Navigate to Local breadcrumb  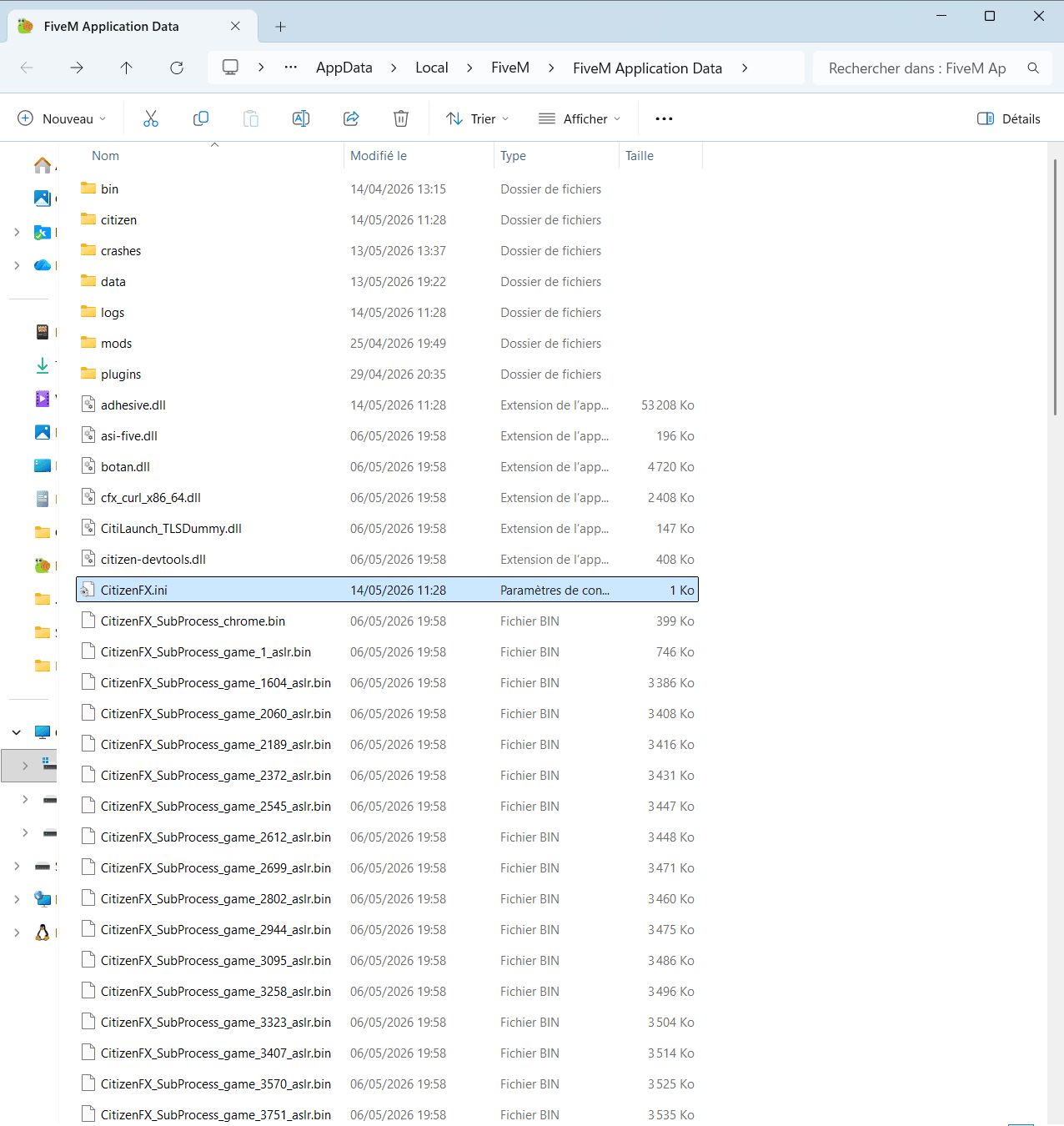point(432,68)
